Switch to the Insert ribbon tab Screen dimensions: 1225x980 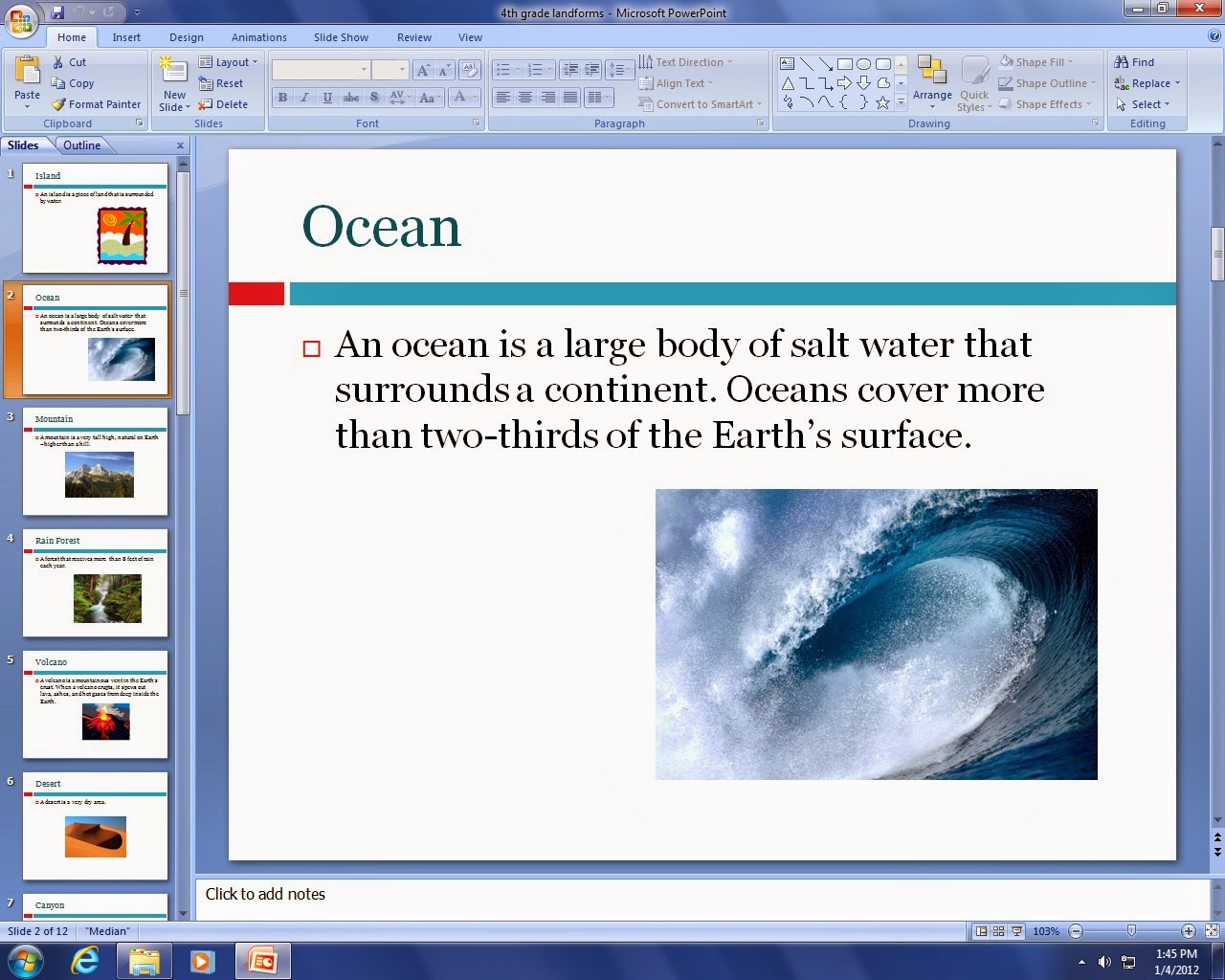(x=126, y=37)
